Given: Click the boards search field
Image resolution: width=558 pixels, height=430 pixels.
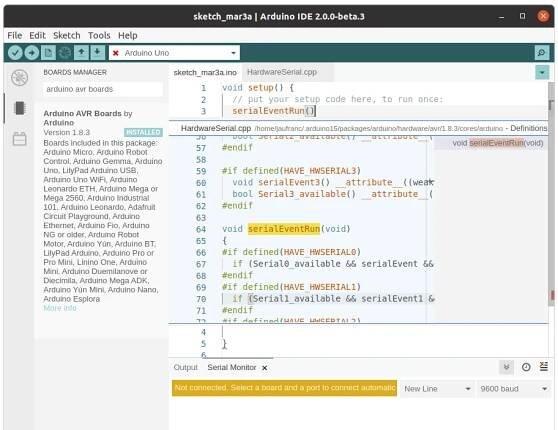Looking at the screenshot, I should point(103,89).
